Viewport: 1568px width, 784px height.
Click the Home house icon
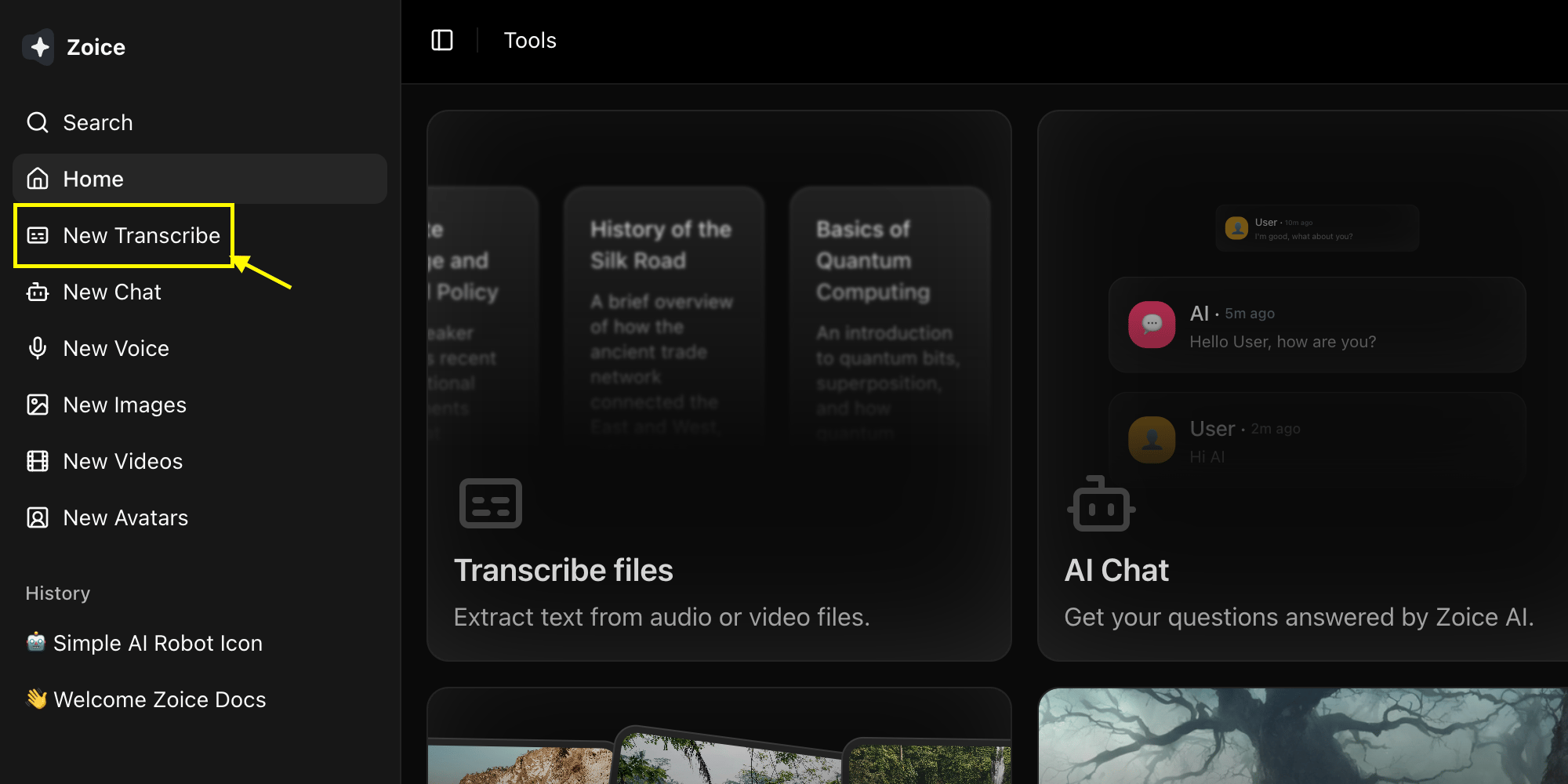[38, 179]
